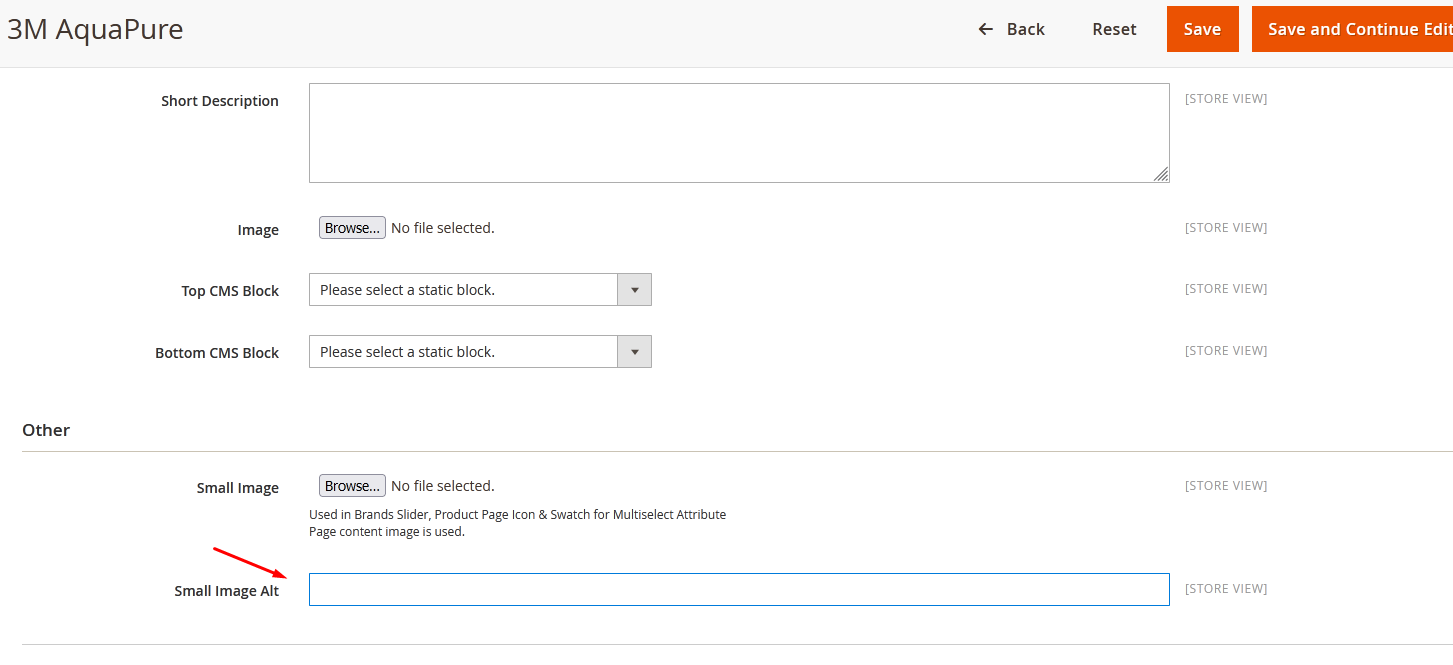1453x665 pixels.
Task: Focus the Small Image Alt input field
Action: point(739,589)
